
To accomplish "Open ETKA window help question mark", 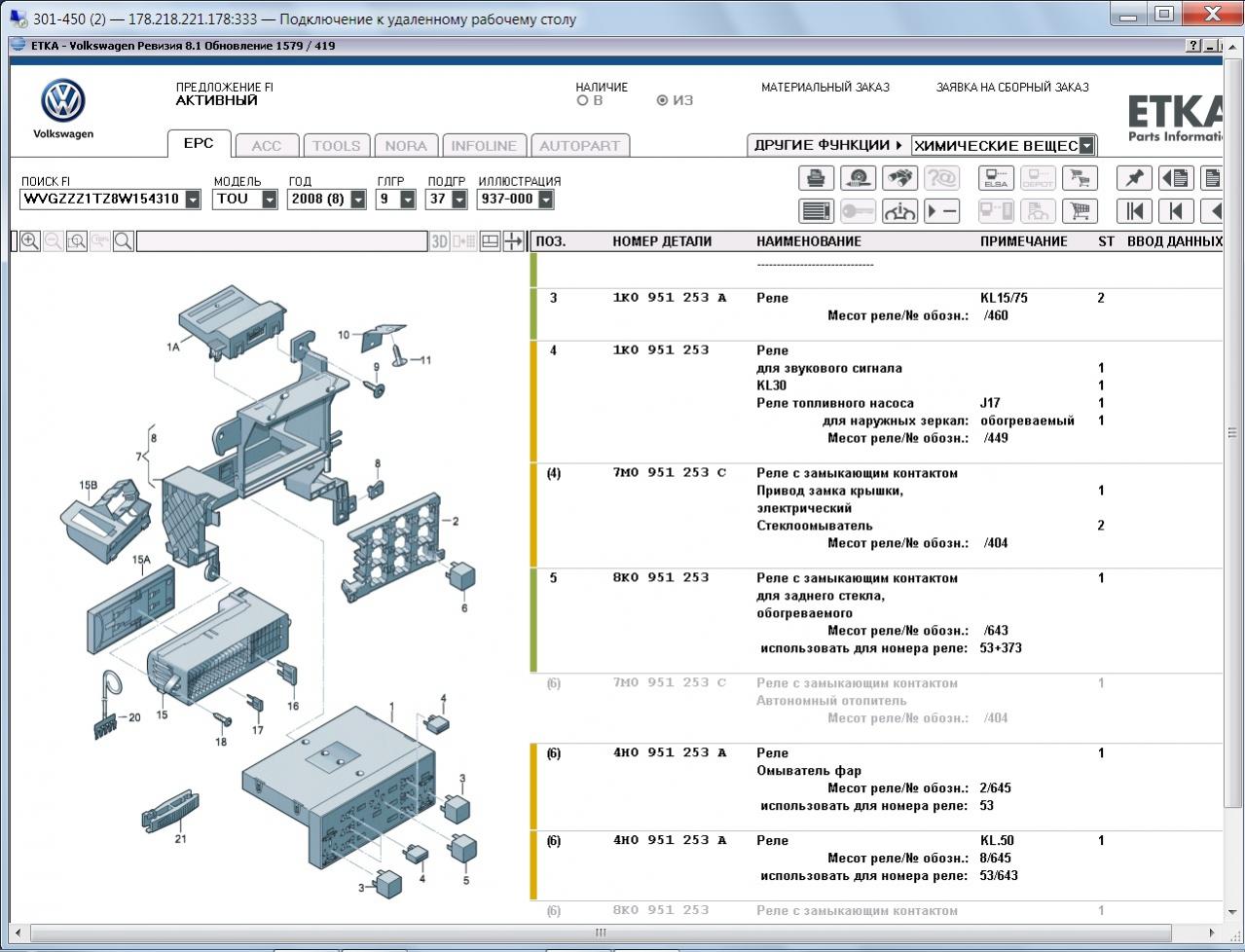I will click(1193, 46).
